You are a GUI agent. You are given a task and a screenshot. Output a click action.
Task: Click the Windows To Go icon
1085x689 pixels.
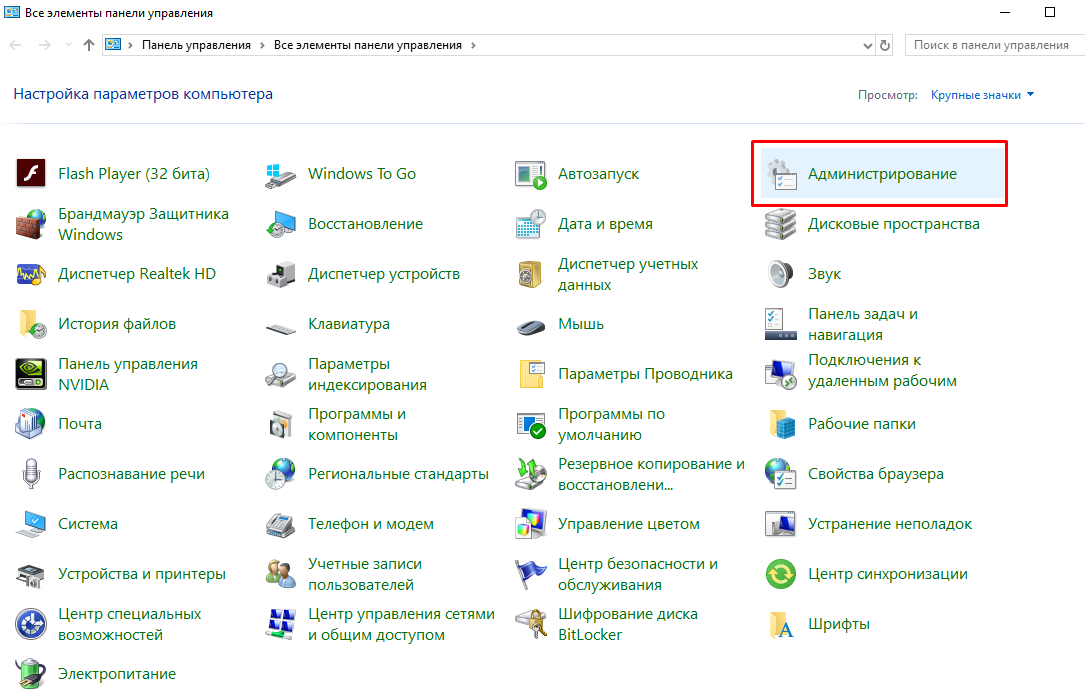point(281,175)
